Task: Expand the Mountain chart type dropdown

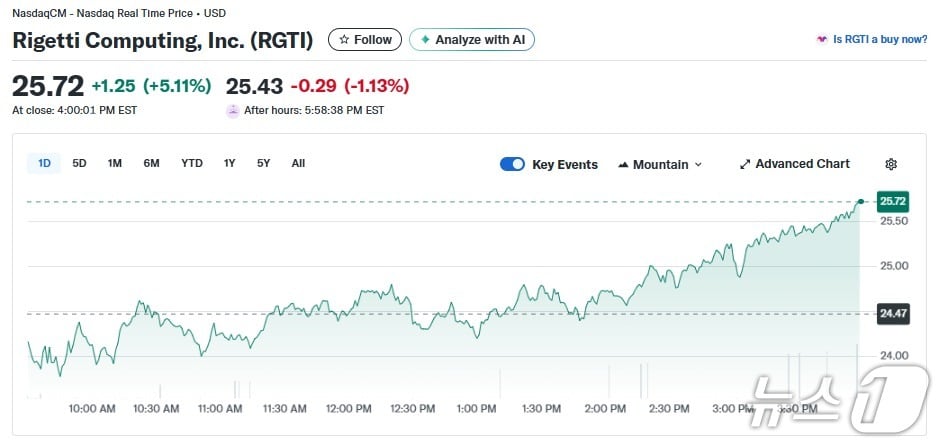Action: coord(698,165)
